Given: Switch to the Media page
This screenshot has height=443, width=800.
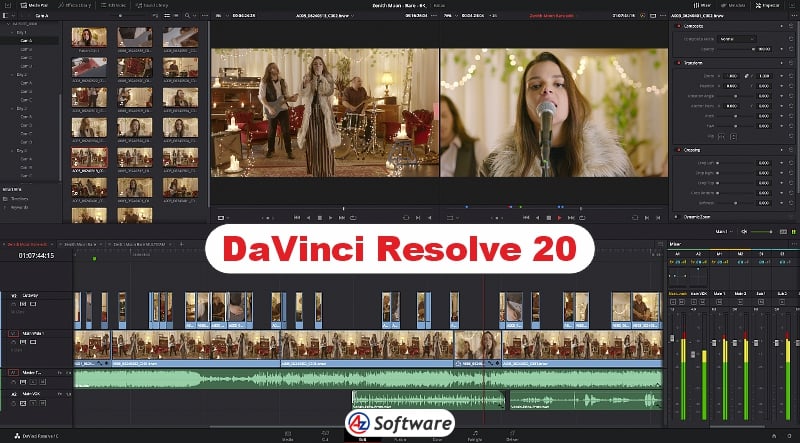Looking at the screenshot, I should (288, 435).
